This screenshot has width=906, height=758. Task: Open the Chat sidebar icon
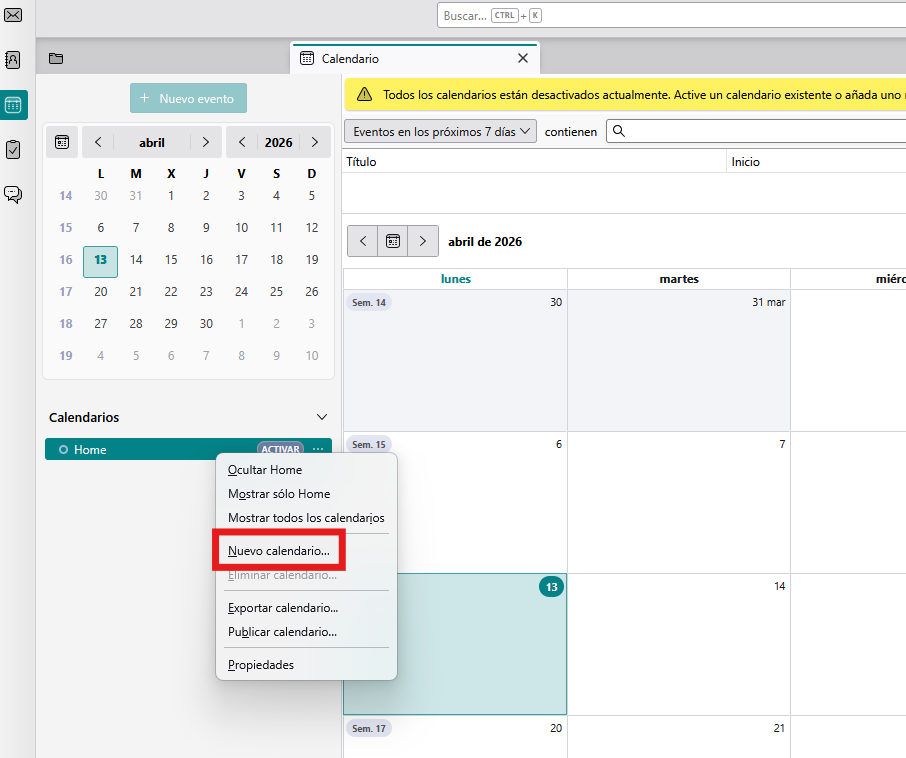[x=14, y=194]
